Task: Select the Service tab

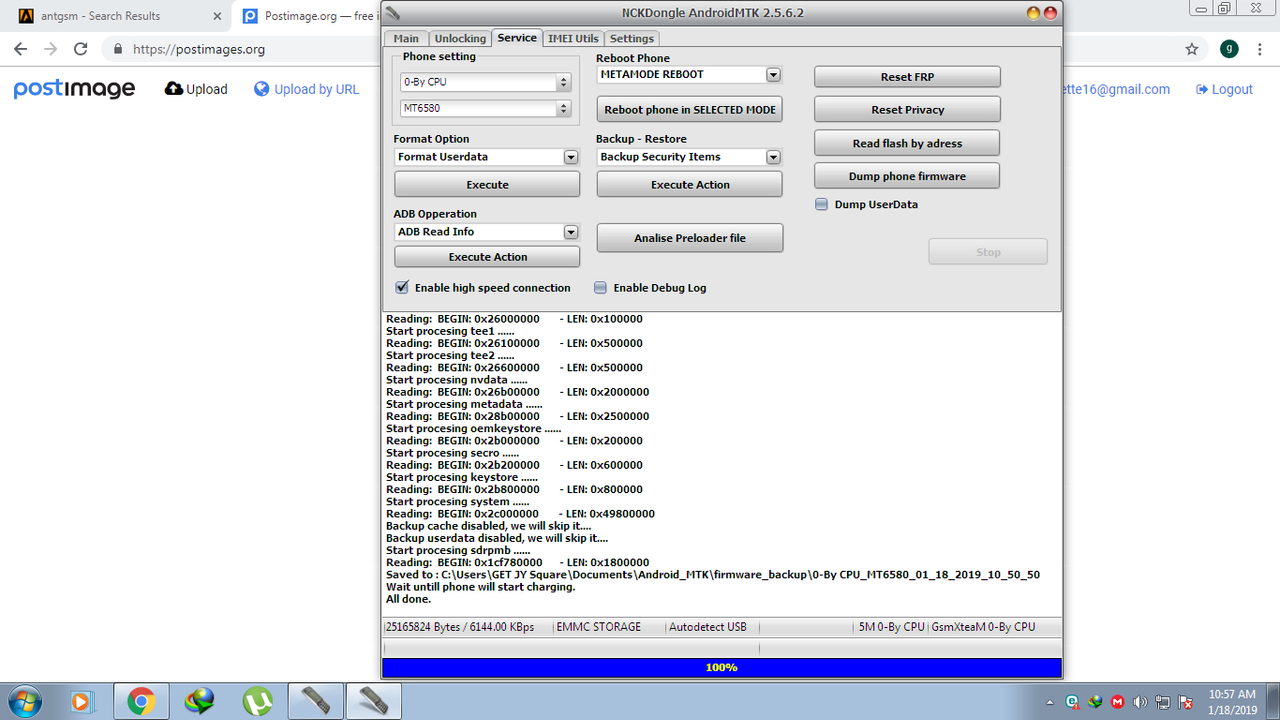Action: pyautogui.click(x=517, y=38)
